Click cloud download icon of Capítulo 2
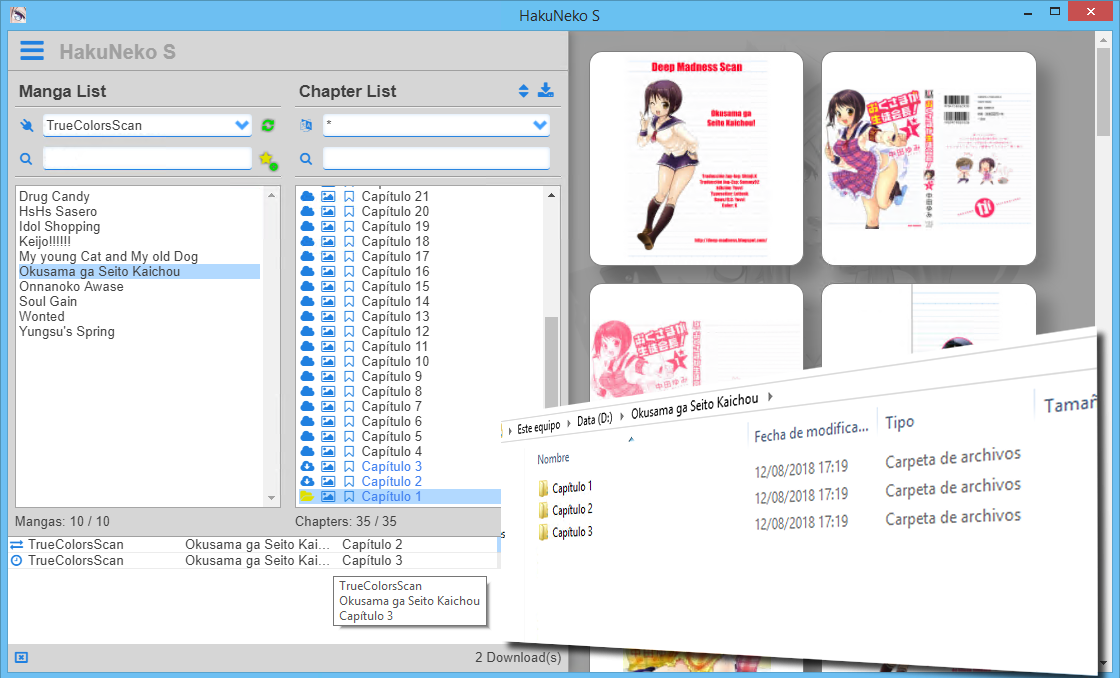 (307, 481)
